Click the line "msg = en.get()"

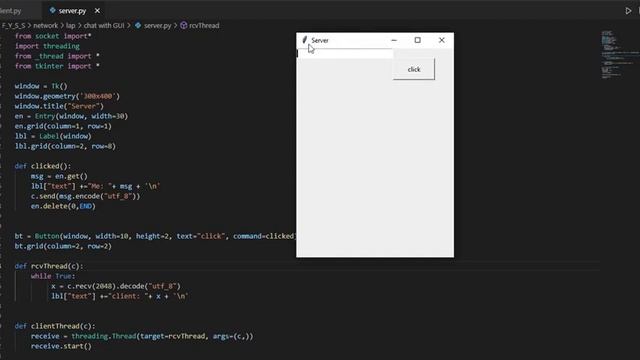(59, 176)
